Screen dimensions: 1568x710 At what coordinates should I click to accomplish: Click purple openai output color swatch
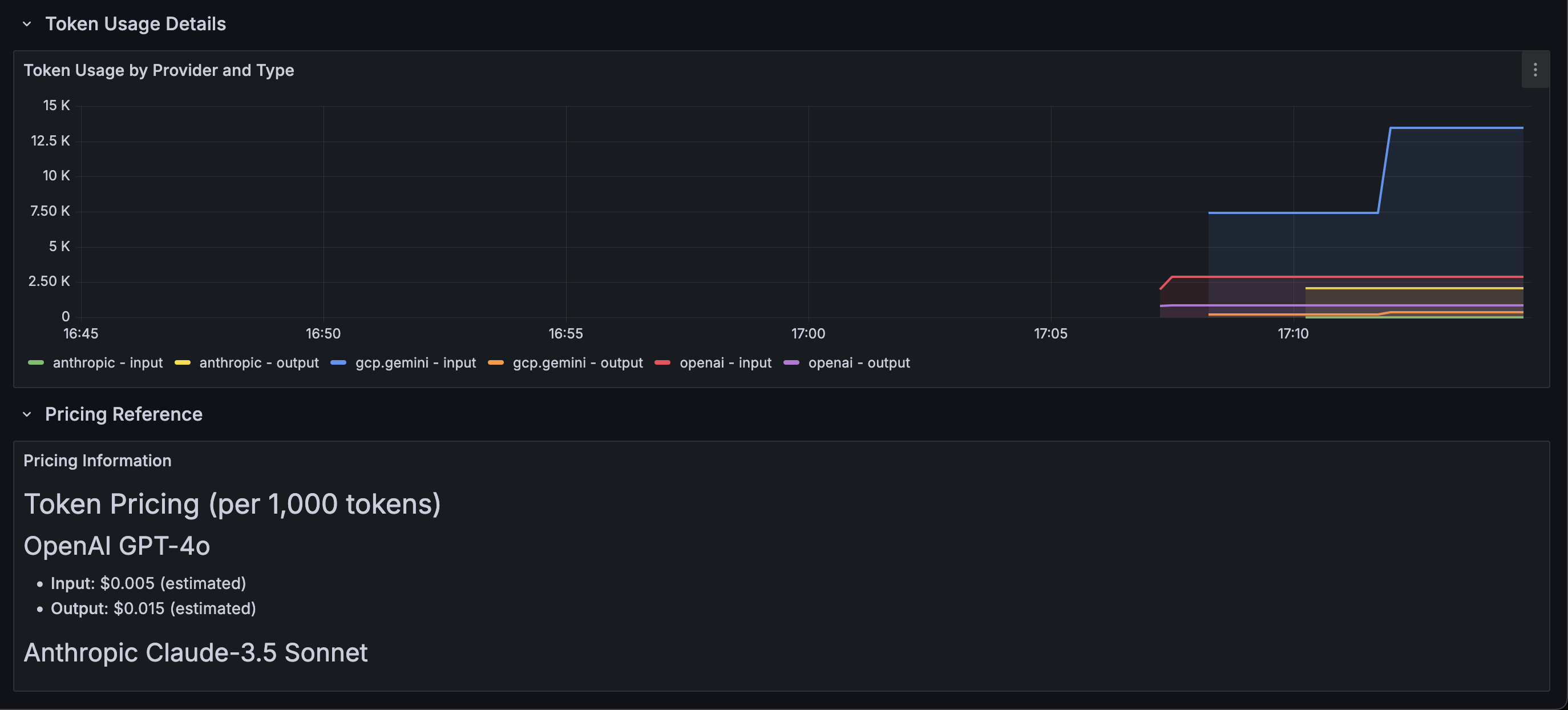[x=791, y=363]
